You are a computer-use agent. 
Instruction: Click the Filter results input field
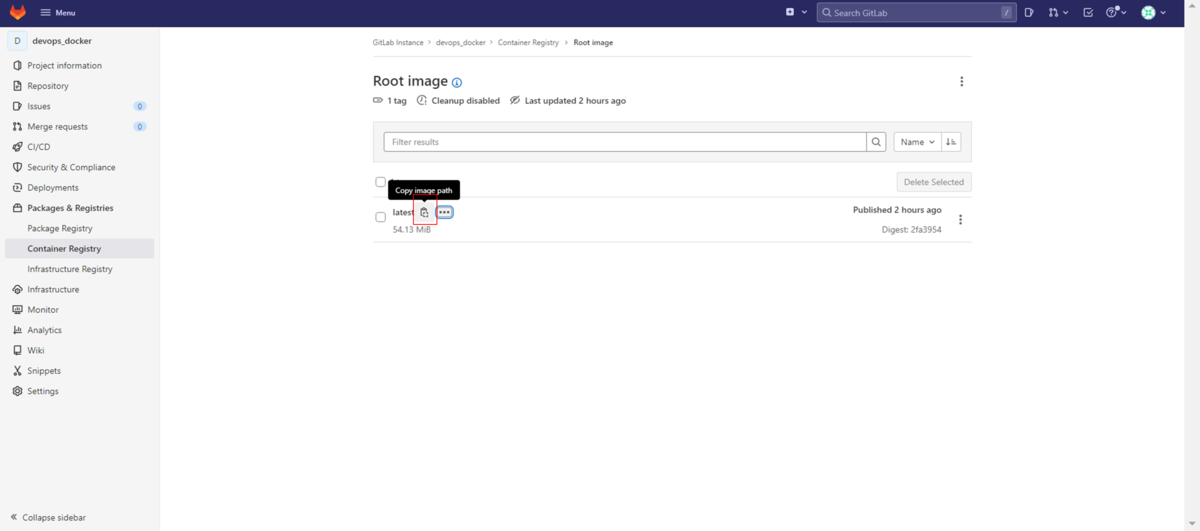pos(624,142)
